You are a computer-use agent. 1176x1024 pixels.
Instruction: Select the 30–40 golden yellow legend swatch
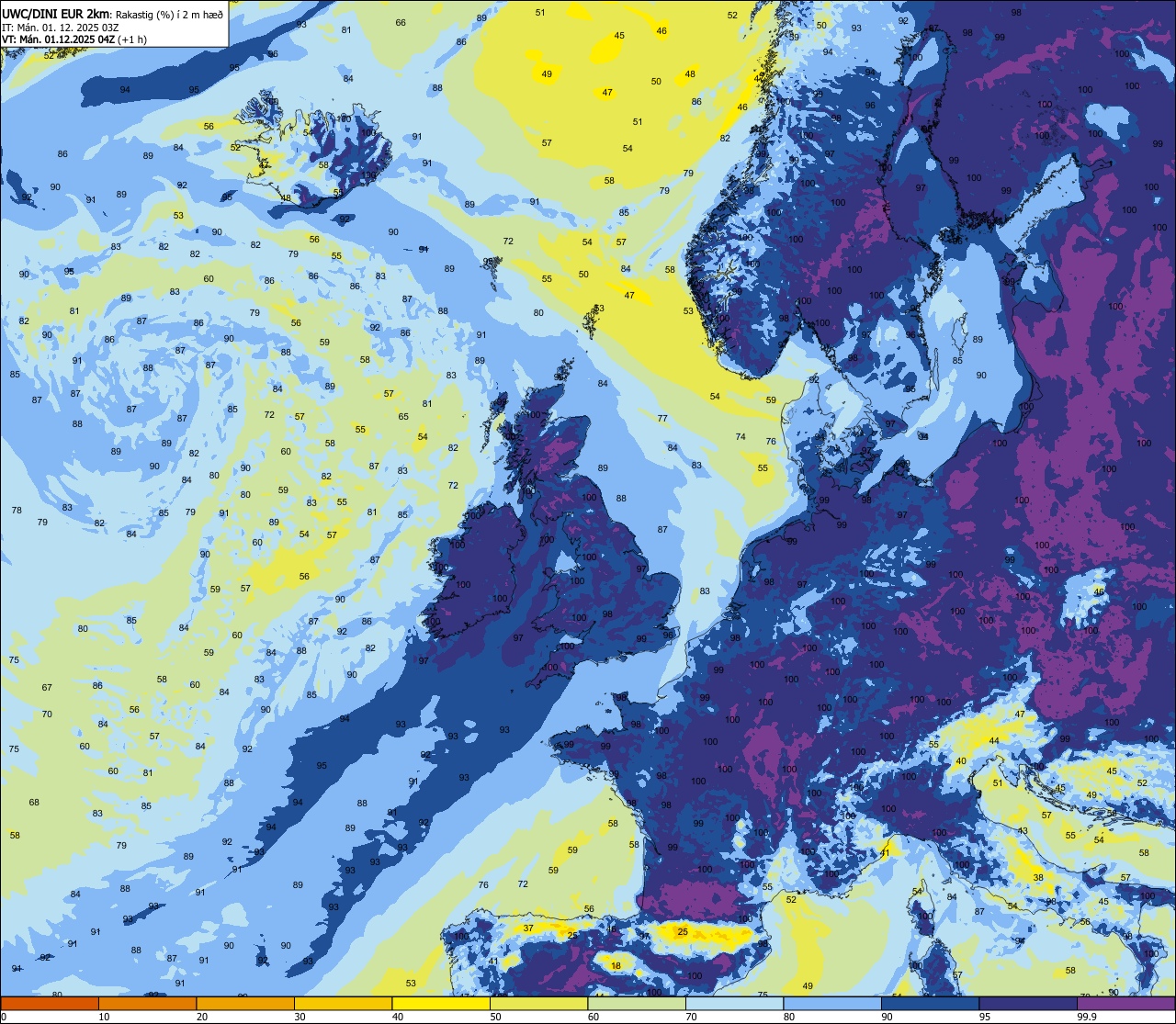[343, 1003]
